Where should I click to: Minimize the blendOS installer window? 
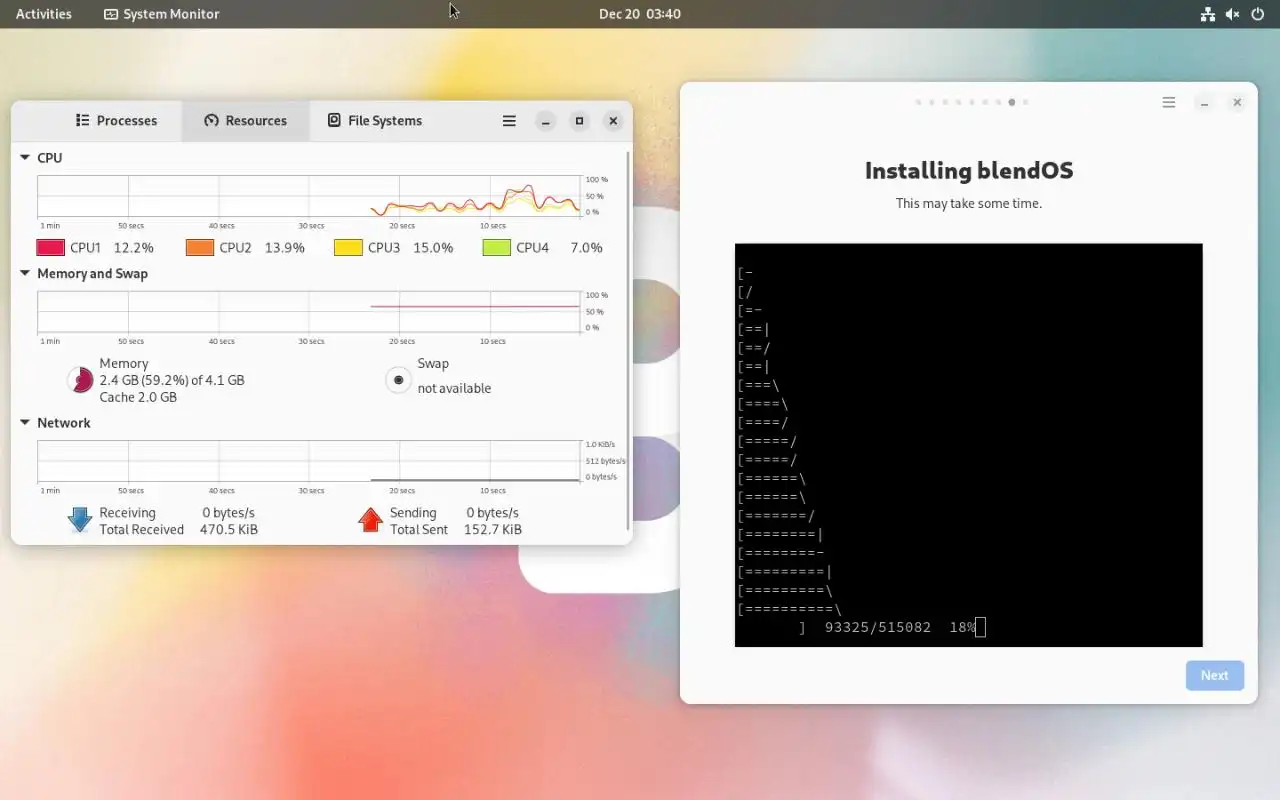(x=1204, y=102)
